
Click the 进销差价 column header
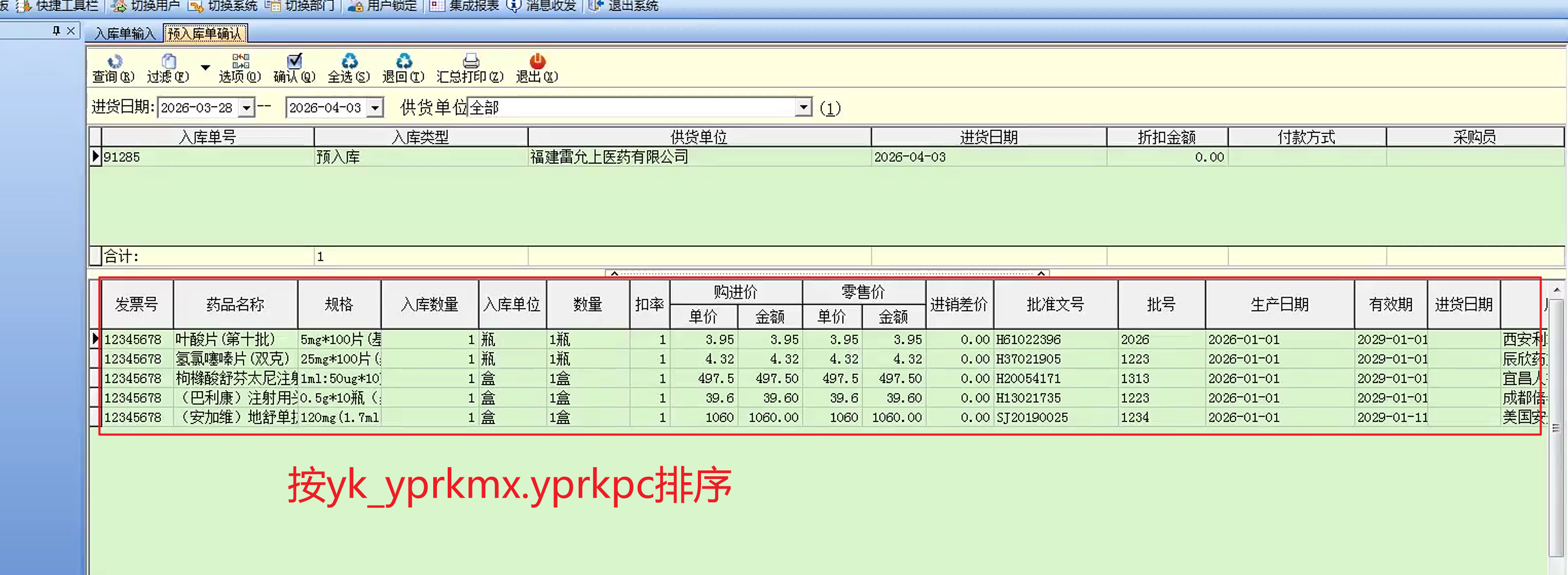pyautogui.click(x=959, y=304)
